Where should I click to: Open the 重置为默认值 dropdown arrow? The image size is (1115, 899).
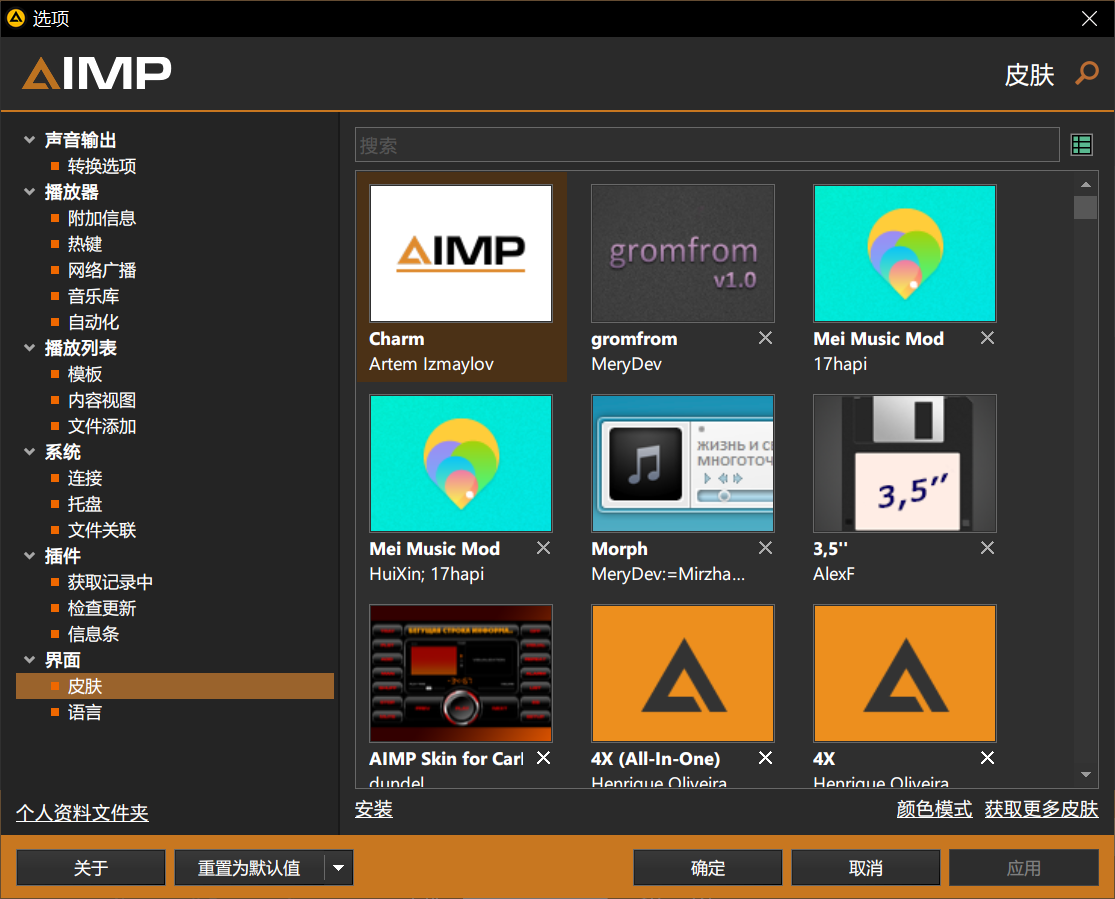pos(338,868)
